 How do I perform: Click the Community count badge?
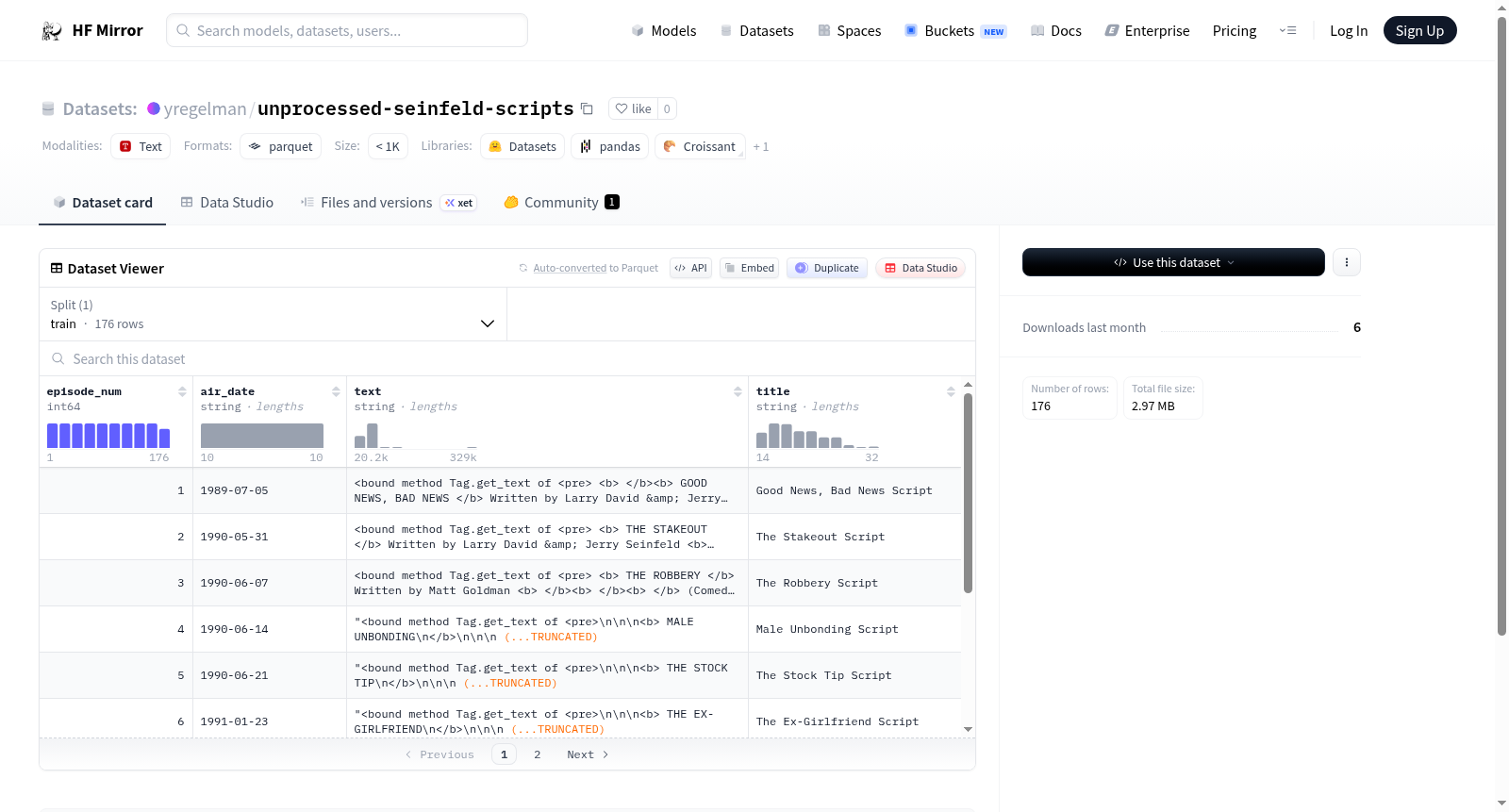pyautogui.click(x=612, y=202)
